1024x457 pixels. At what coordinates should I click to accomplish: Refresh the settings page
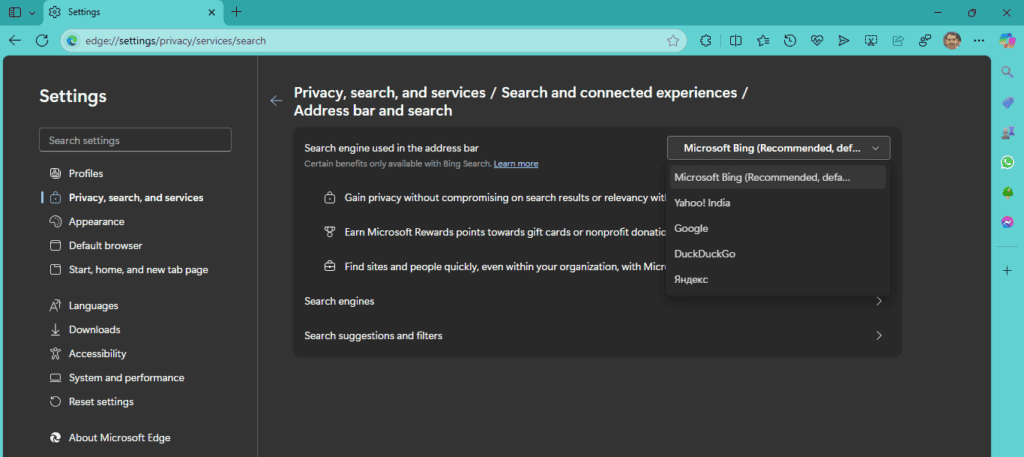pos(42,40)
